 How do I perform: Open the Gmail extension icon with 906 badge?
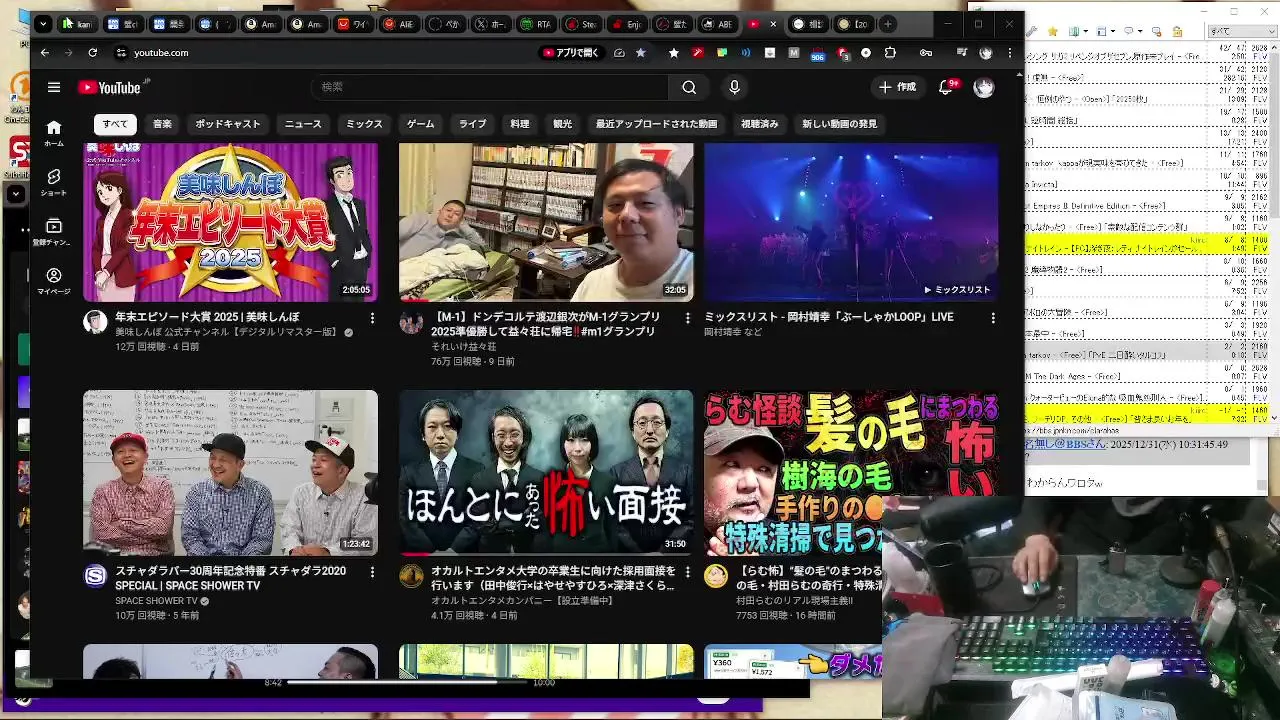[x=817, y=53]
